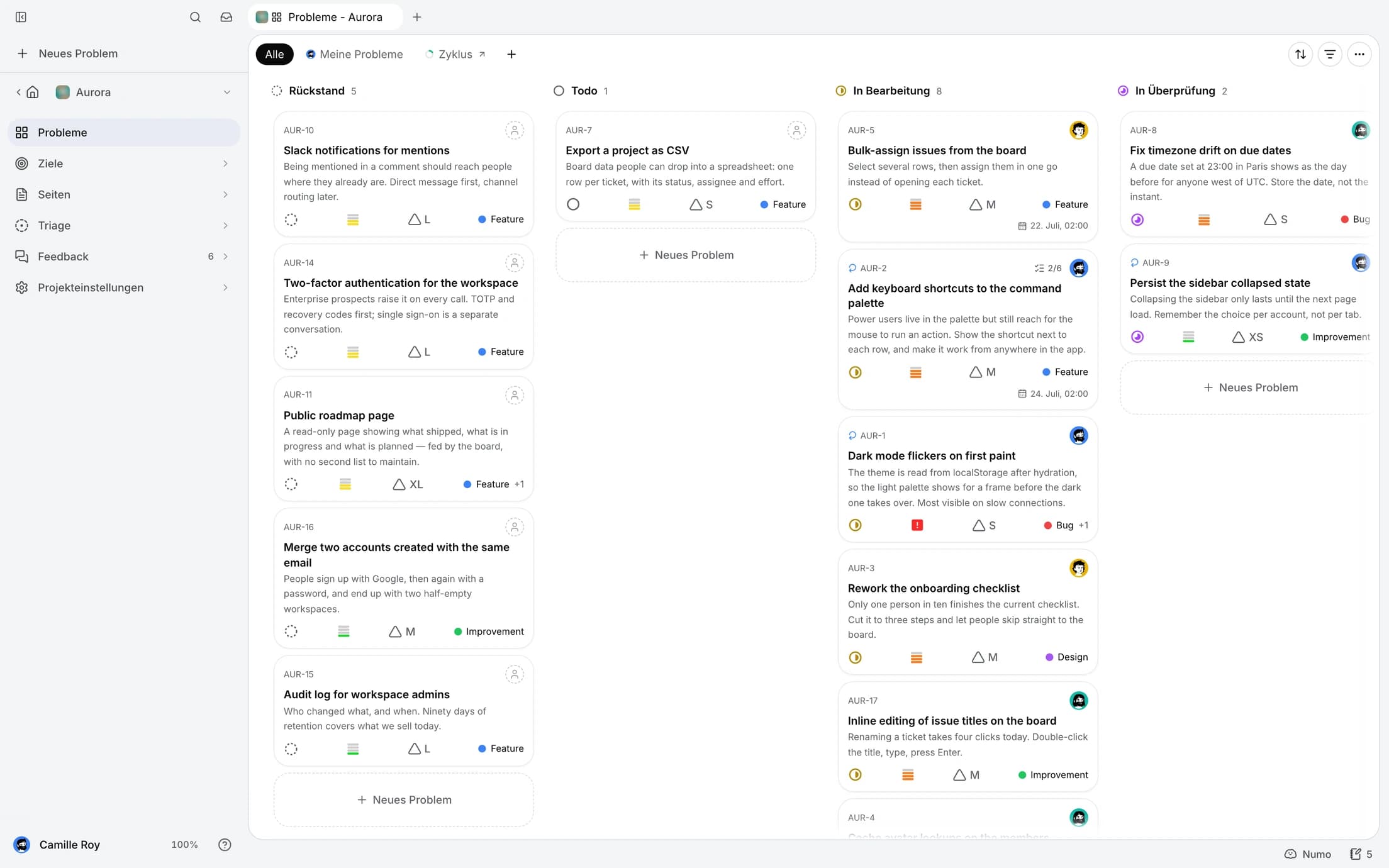Add Neues Problem in the Rückstand column
This screenshot has height=868, width=1389.
click(404, 800)
